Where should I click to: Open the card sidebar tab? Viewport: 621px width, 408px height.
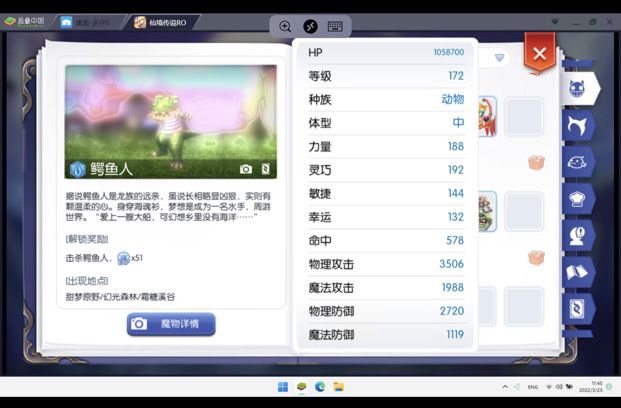(577, 309)
